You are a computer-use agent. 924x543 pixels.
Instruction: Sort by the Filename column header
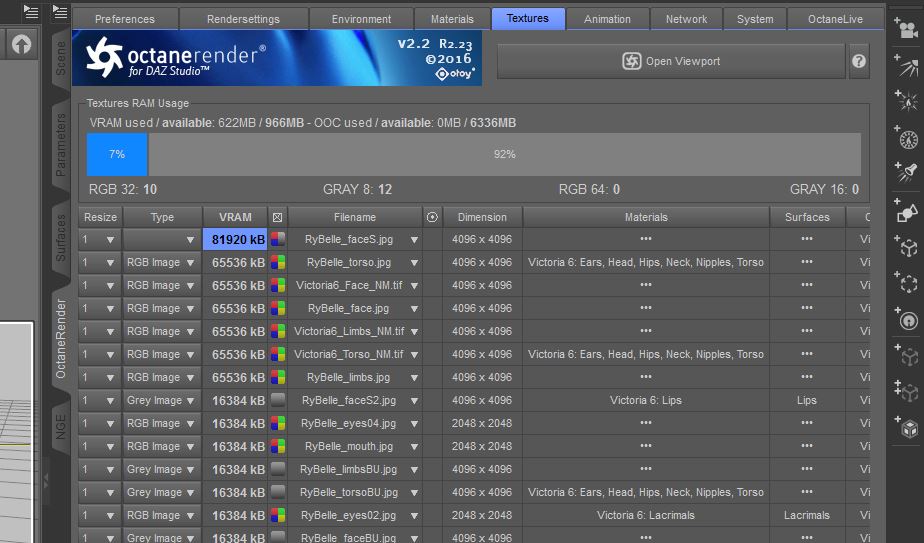pos(355,218)
